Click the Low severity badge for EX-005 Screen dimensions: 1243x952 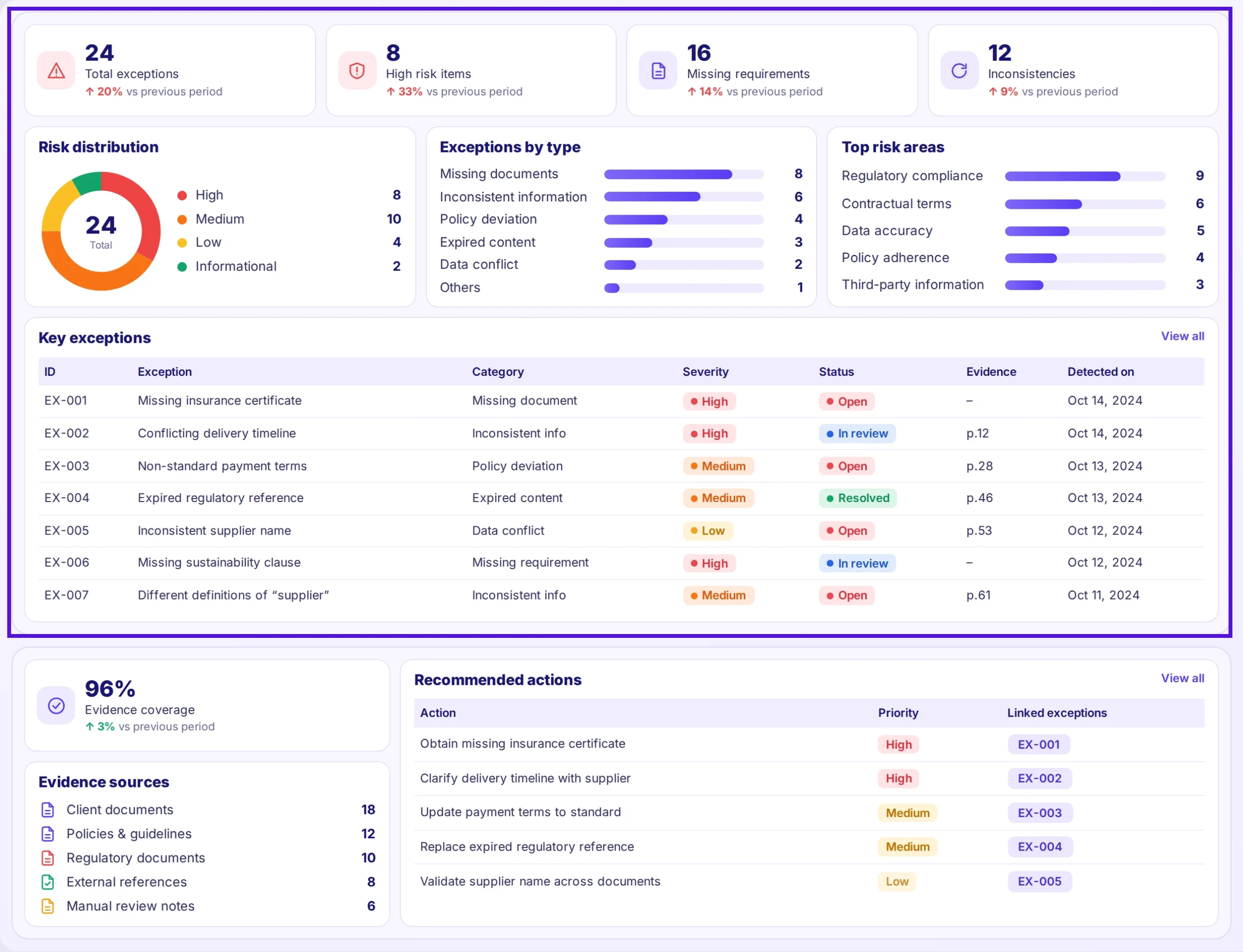click(x=707, y=531)
